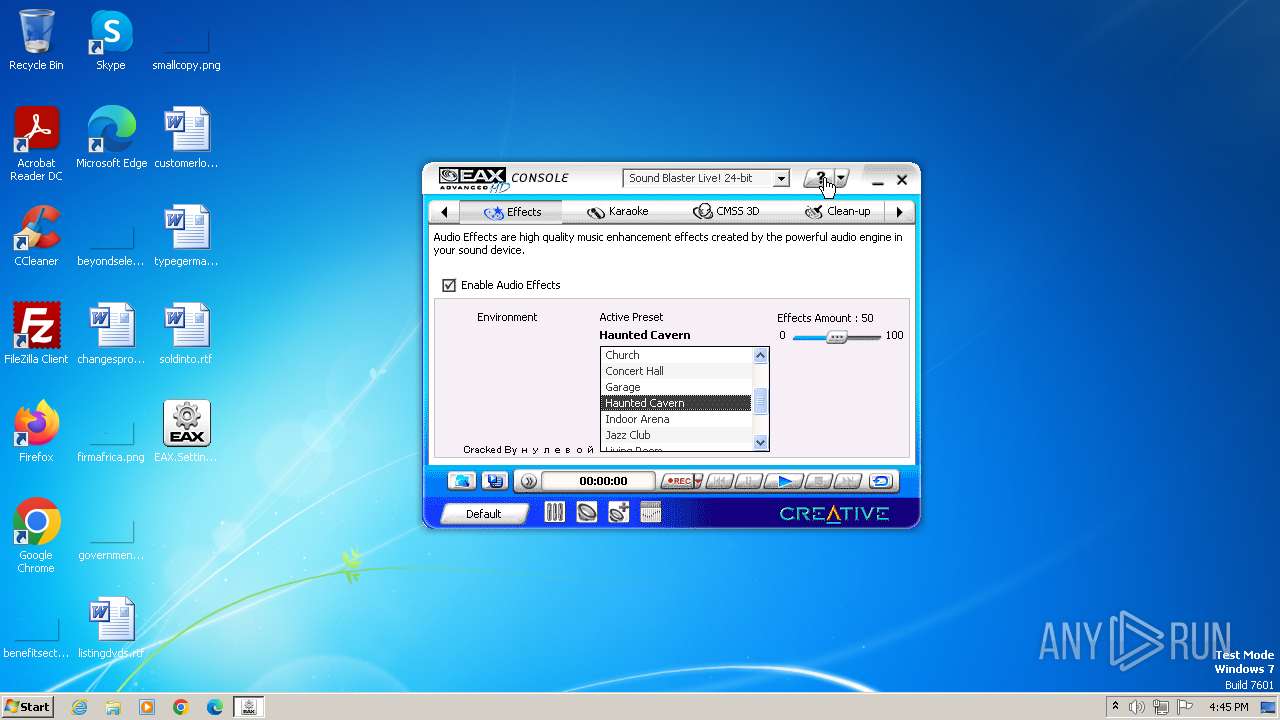Switch to the Clean-up tab
This screenshot has height=720, width=1280.
(x=838, y=212)
